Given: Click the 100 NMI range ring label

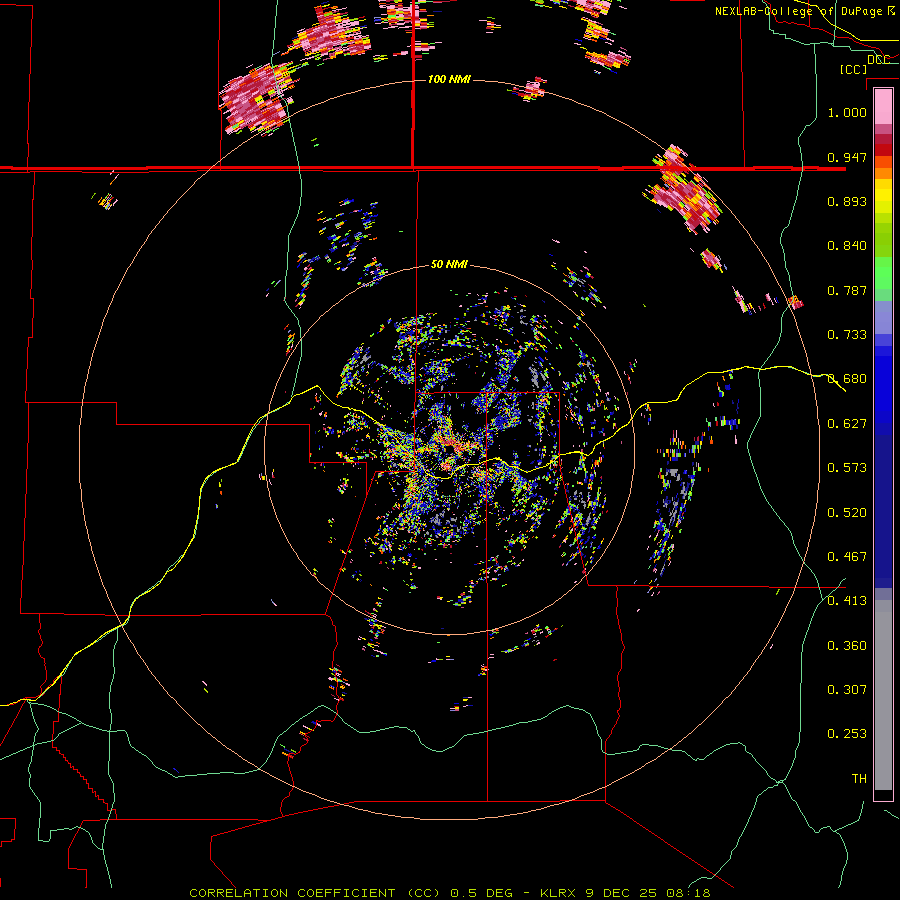Looking at the screenshot, I should point(449,79).
